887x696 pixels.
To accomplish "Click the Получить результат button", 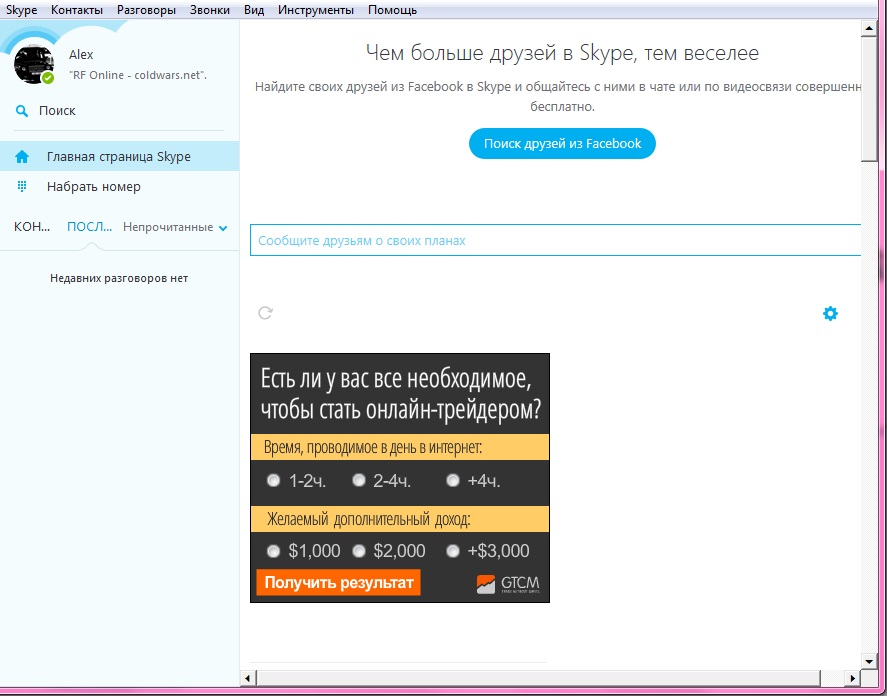I will 338,582.
